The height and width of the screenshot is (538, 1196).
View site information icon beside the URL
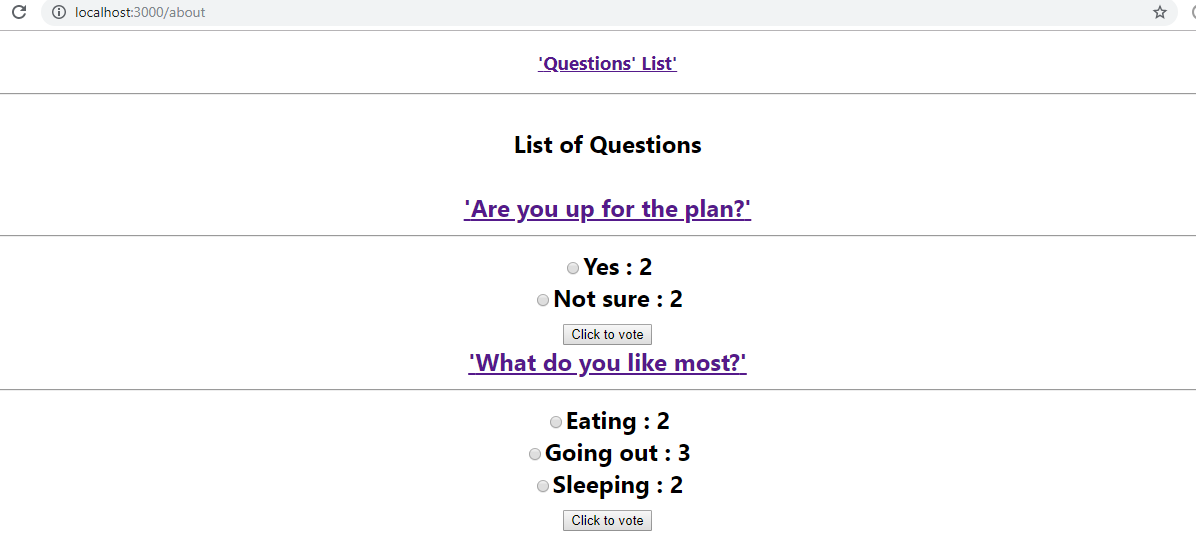click(58, 12)
